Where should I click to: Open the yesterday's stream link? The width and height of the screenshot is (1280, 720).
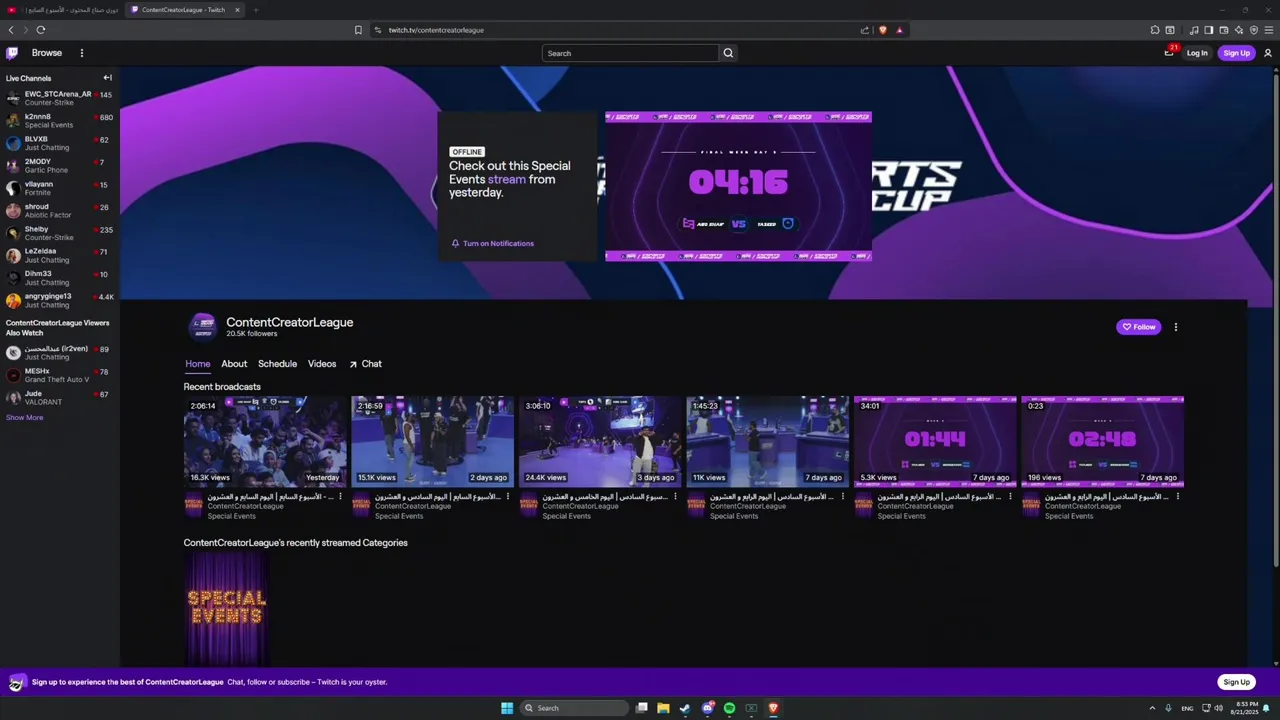(x=506, y=179)
